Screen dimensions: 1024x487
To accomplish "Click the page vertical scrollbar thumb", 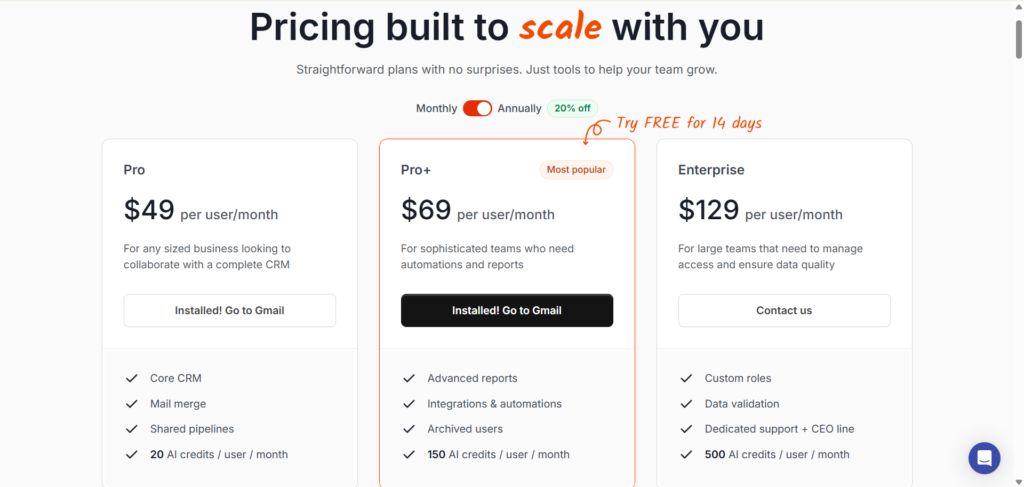I will tap(1018, 39).
